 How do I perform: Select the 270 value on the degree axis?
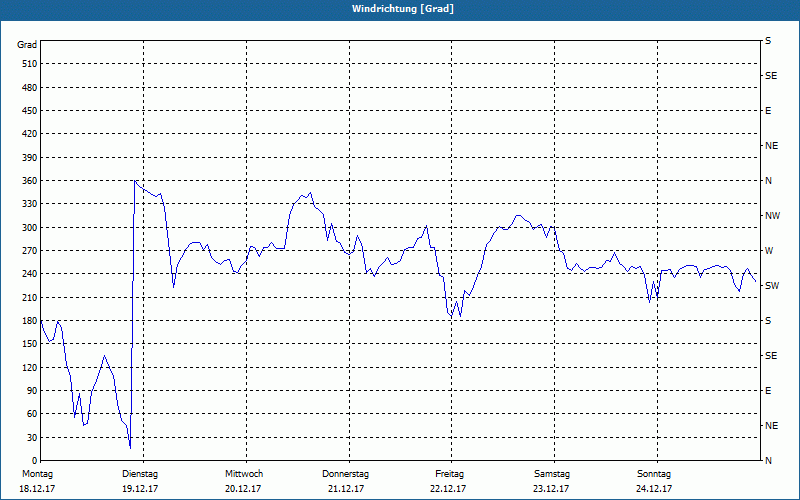pos(30,251)
